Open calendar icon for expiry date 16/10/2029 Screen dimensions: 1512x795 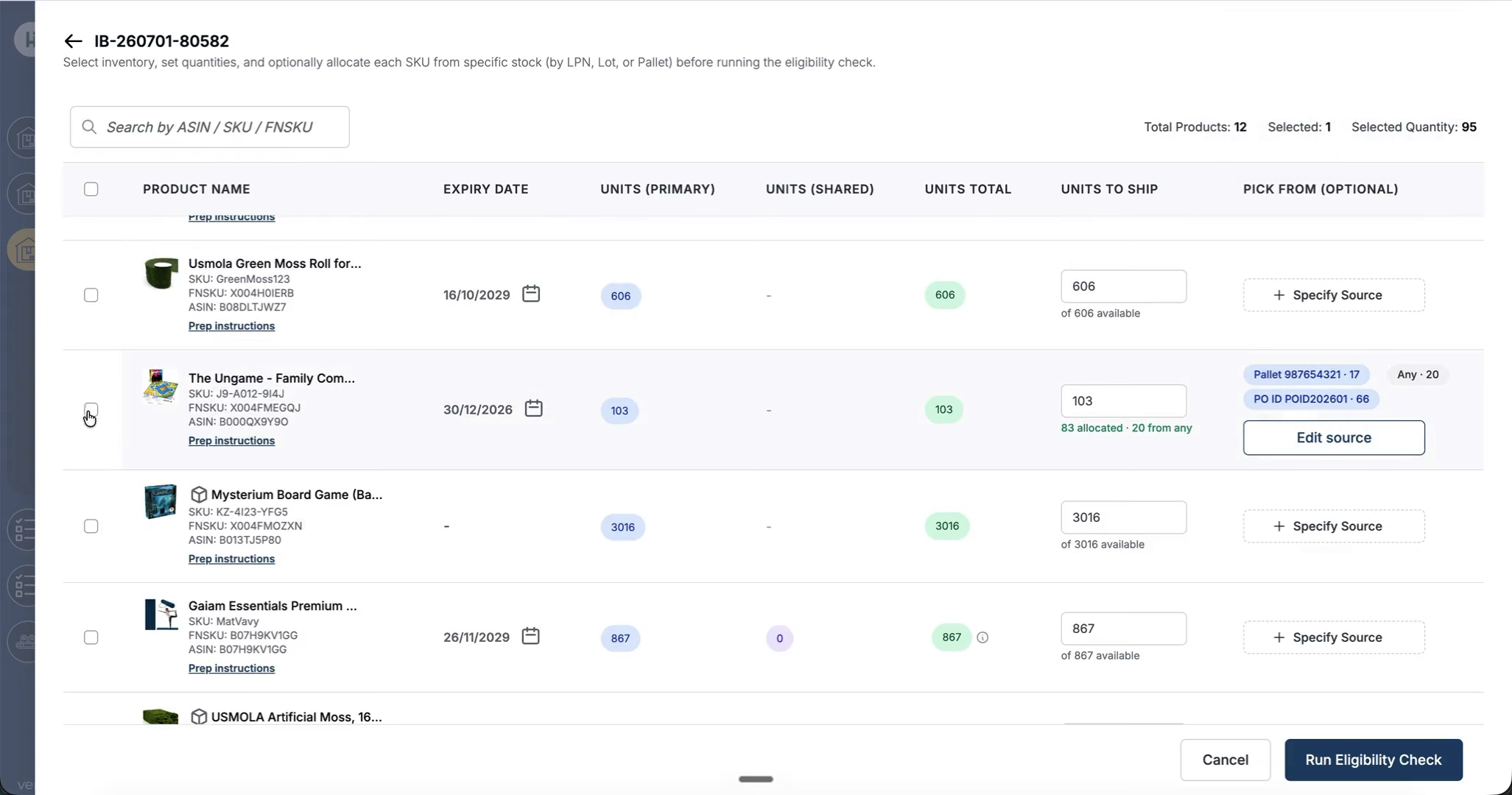tap(531, 294)
